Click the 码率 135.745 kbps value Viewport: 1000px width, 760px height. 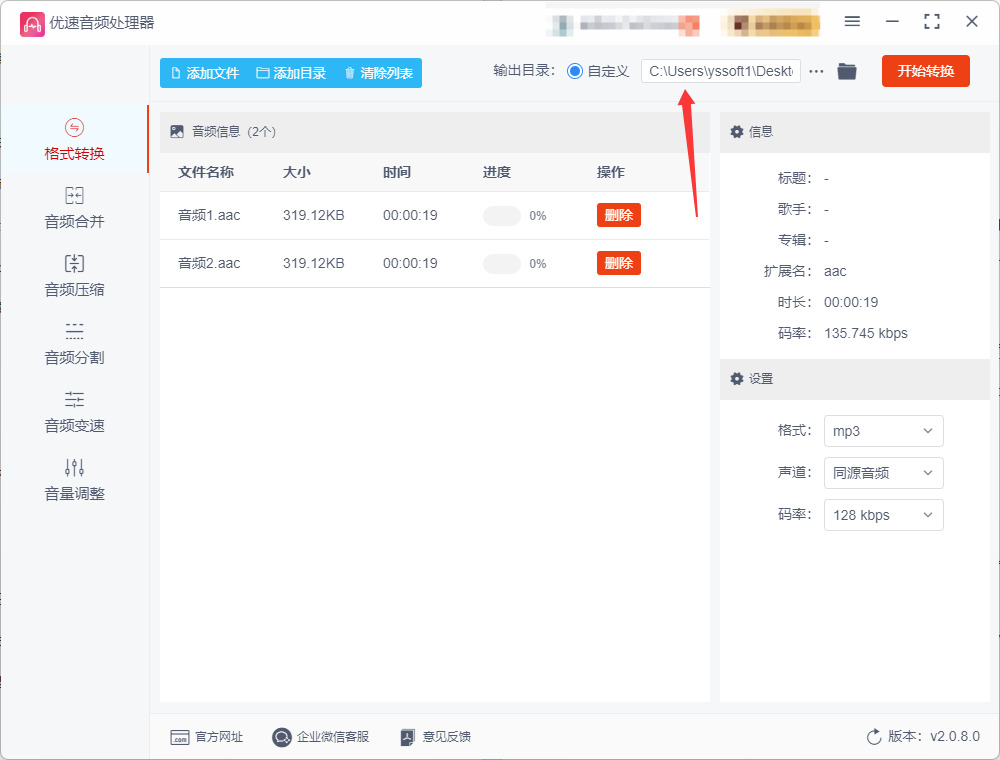(x=865, y=333)
